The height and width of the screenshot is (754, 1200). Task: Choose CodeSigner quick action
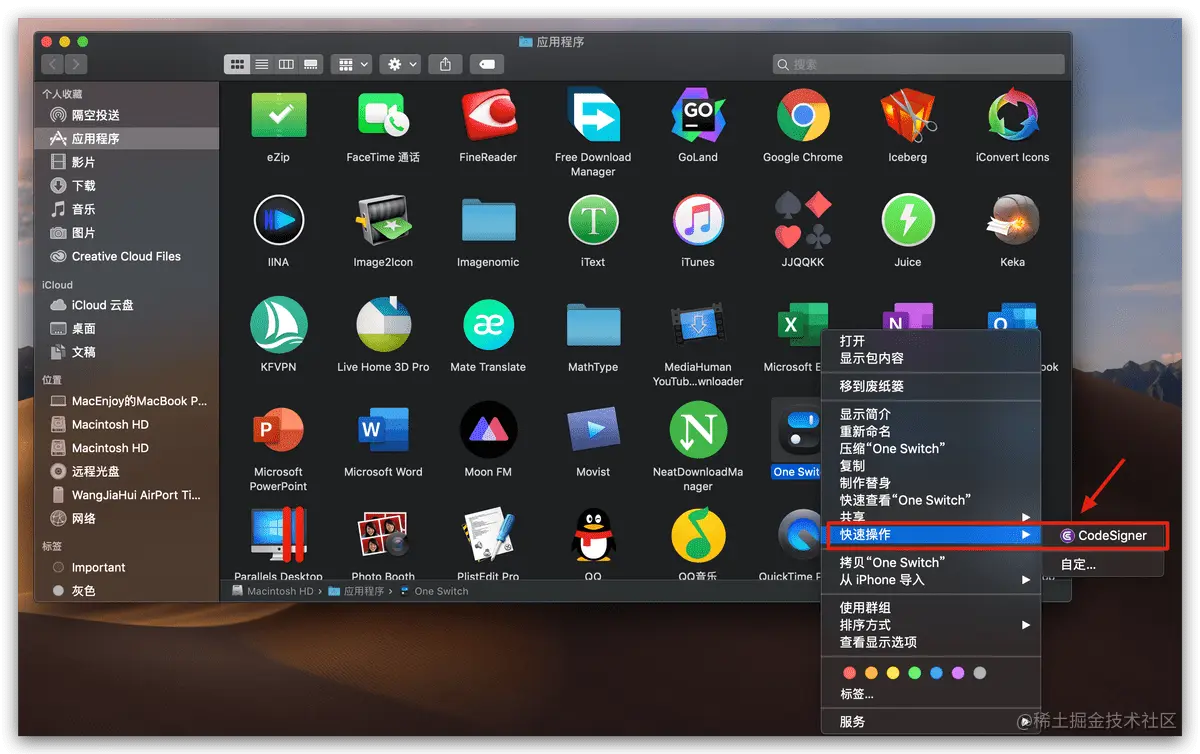point(1103,536)
